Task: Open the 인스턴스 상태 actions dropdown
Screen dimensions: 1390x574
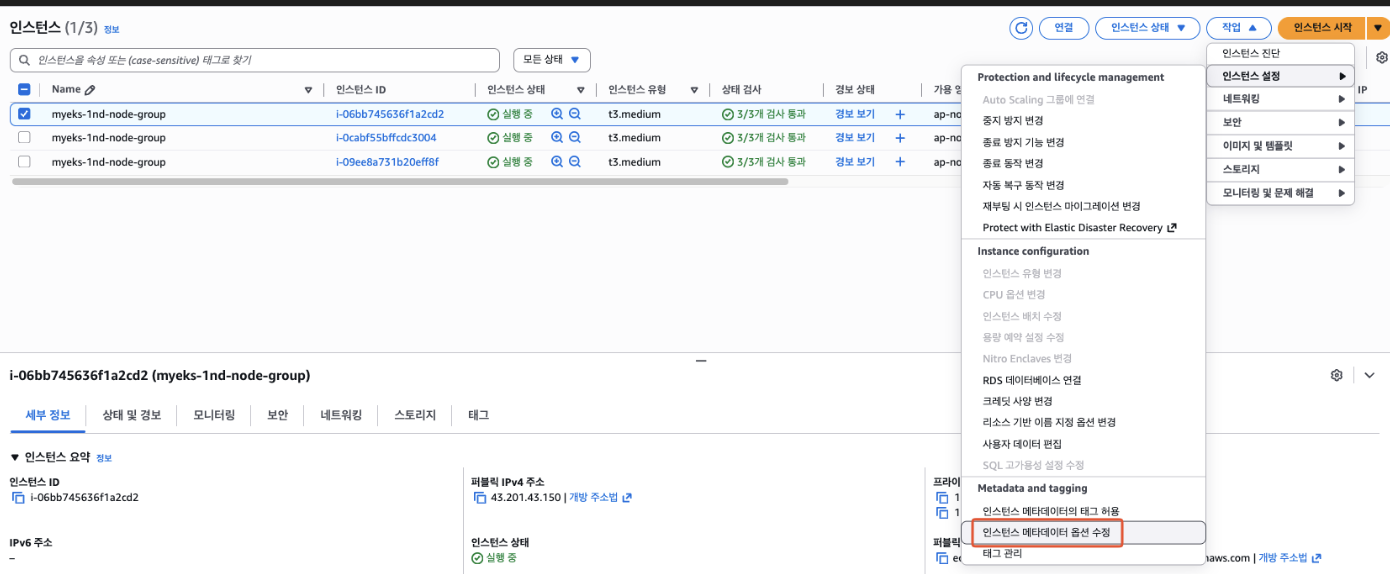Action: [1147, 28]
